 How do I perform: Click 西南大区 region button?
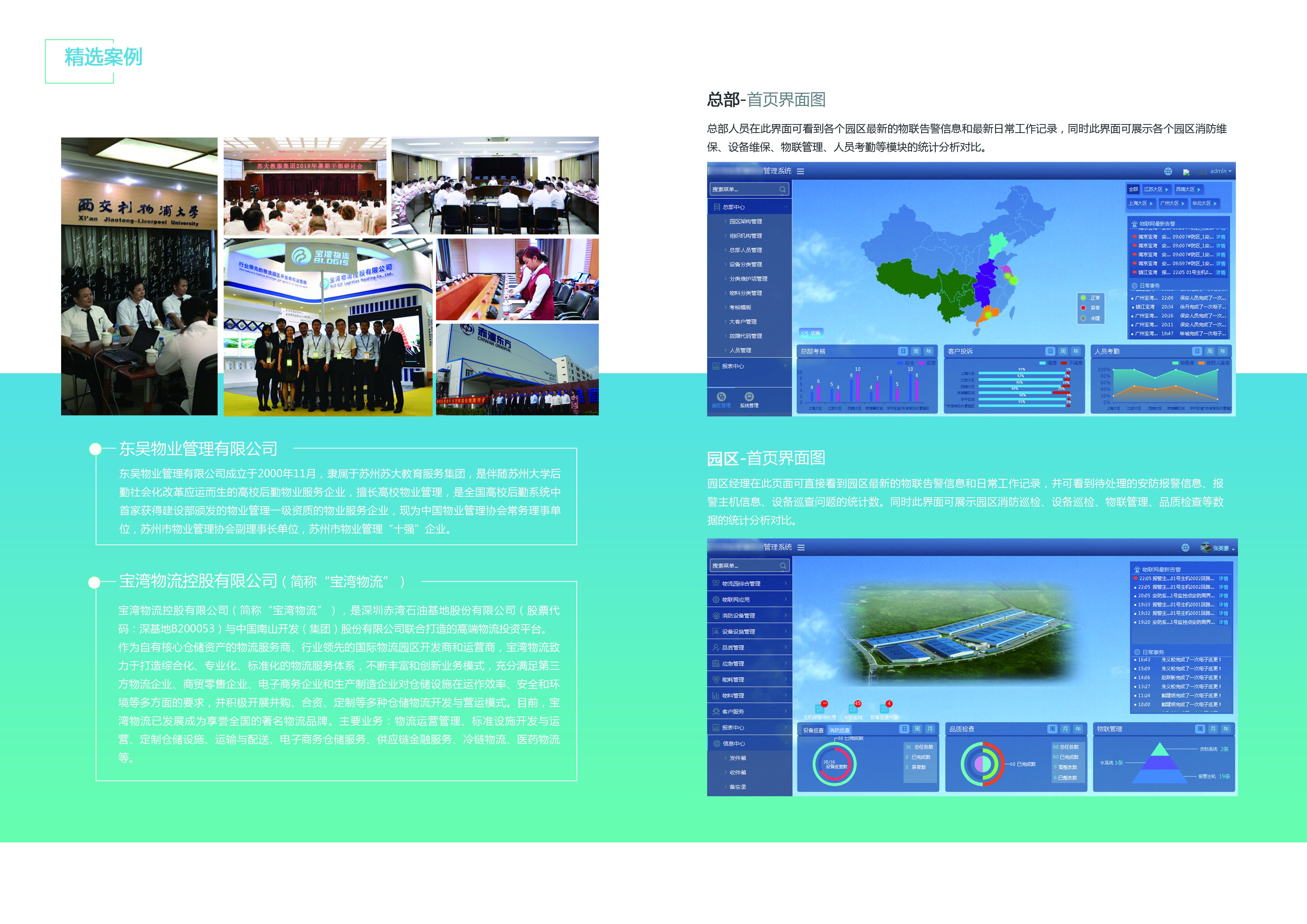coord(1189,189)
